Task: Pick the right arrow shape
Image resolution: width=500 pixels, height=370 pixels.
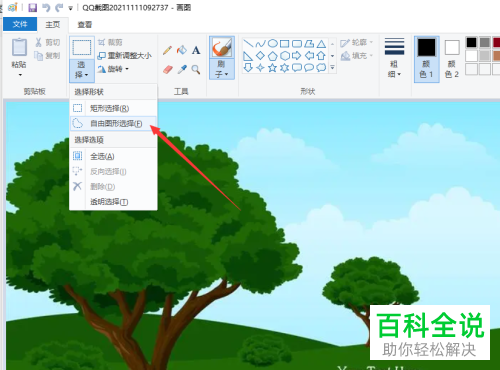Action: click(297, 56)
